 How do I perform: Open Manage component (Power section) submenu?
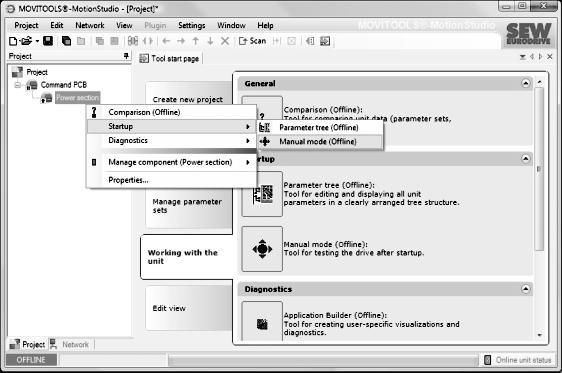172,162
